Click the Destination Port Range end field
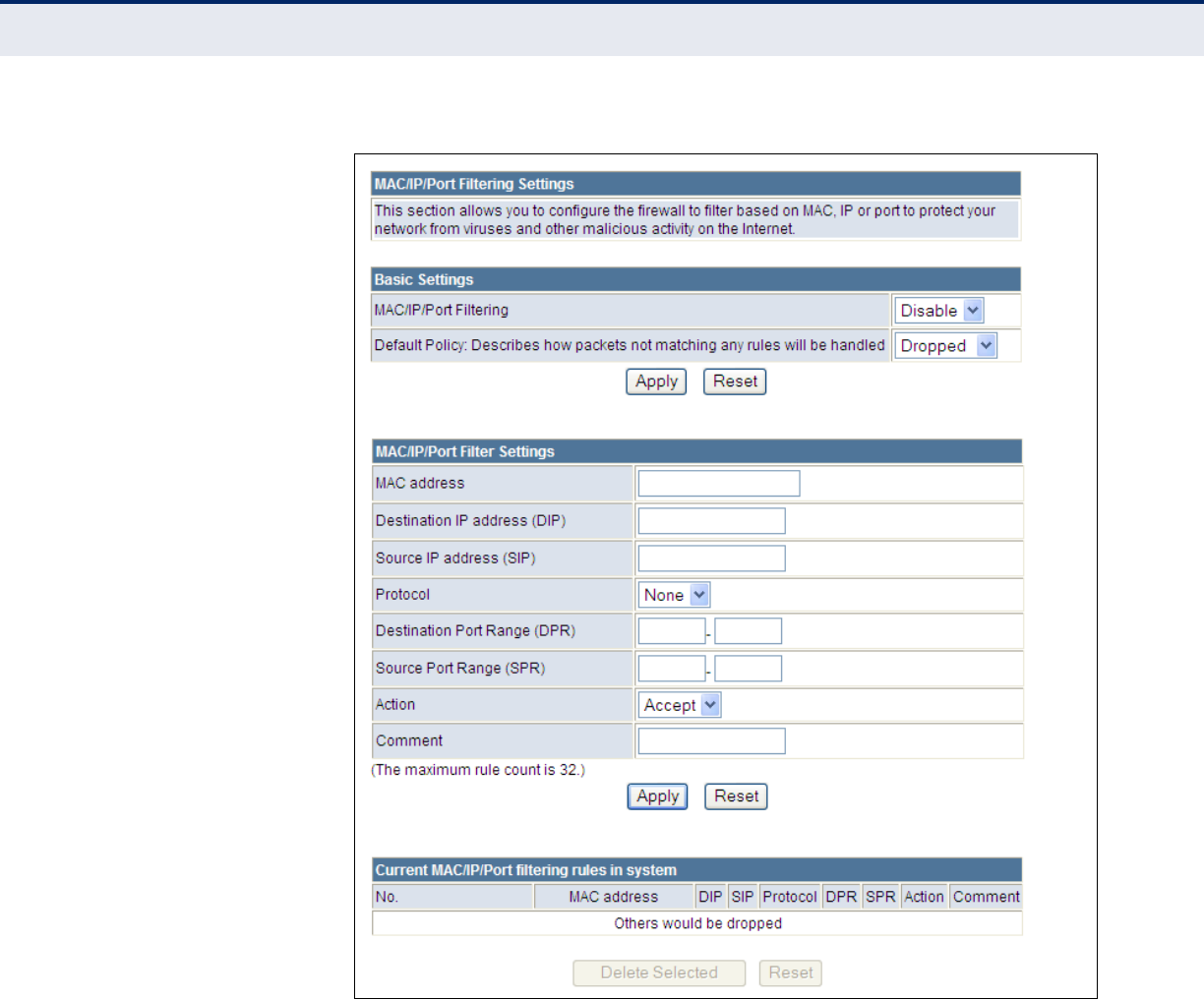The height and width of the screenshot is (1000, 1204). pyautogui.click(x=749, y=631)
